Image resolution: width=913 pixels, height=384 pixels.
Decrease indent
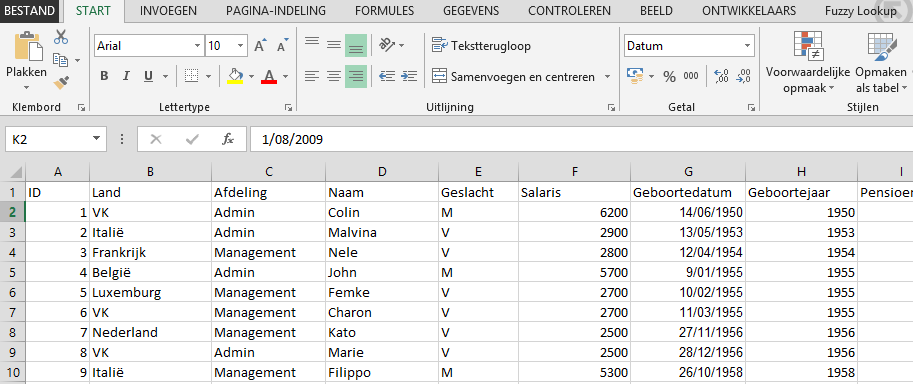[x=387, y=76]
